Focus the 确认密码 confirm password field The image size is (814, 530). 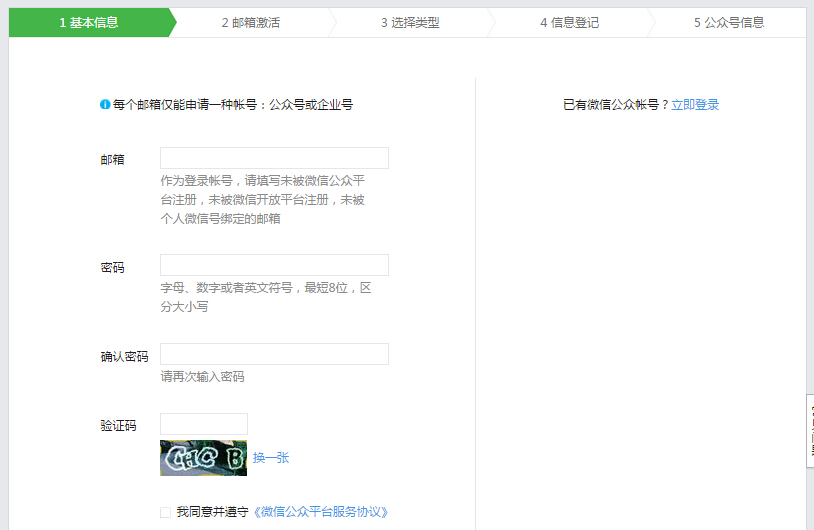coord(274,354)
